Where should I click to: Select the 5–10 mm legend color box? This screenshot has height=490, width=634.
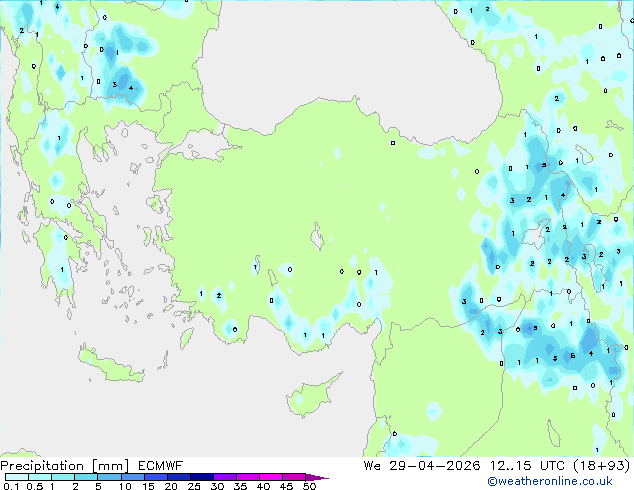pyautogui.click(x=109, y=477)
